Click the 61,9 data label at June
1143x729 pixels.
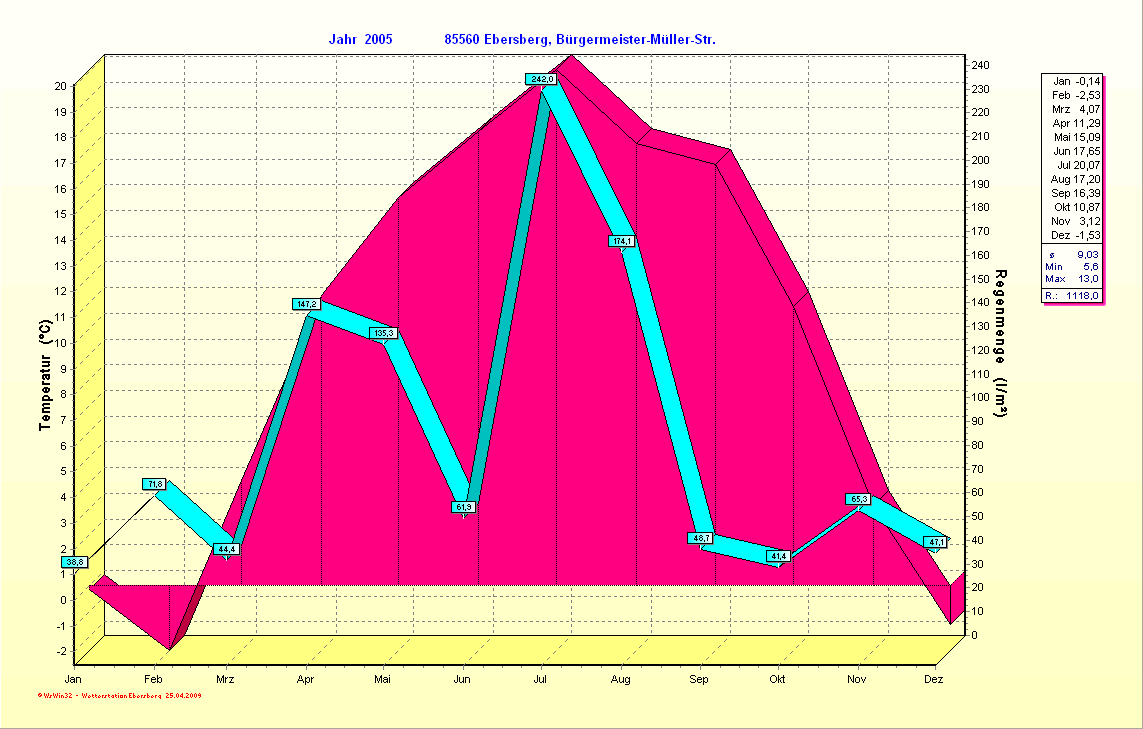click(464, 508)
